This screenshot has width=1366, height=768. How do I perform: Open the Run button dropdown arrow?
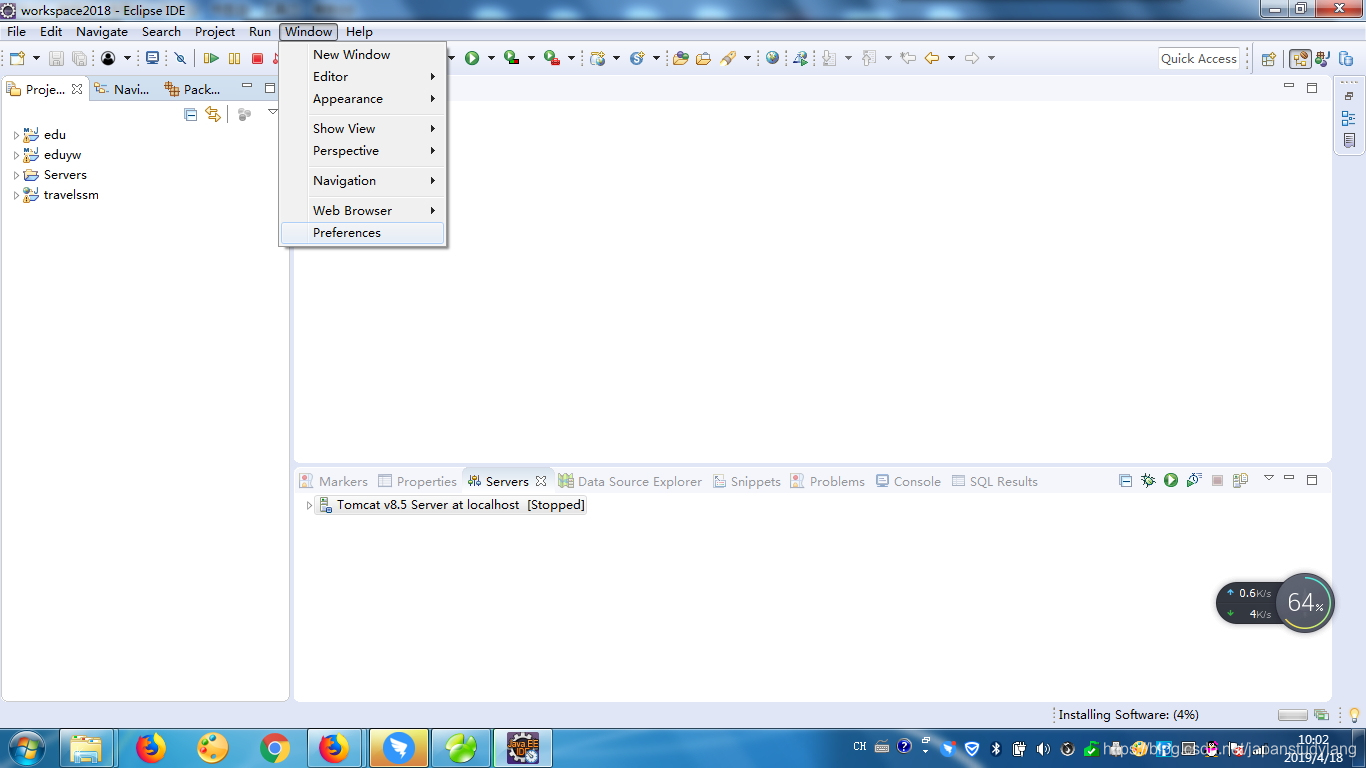pos(490,58)
